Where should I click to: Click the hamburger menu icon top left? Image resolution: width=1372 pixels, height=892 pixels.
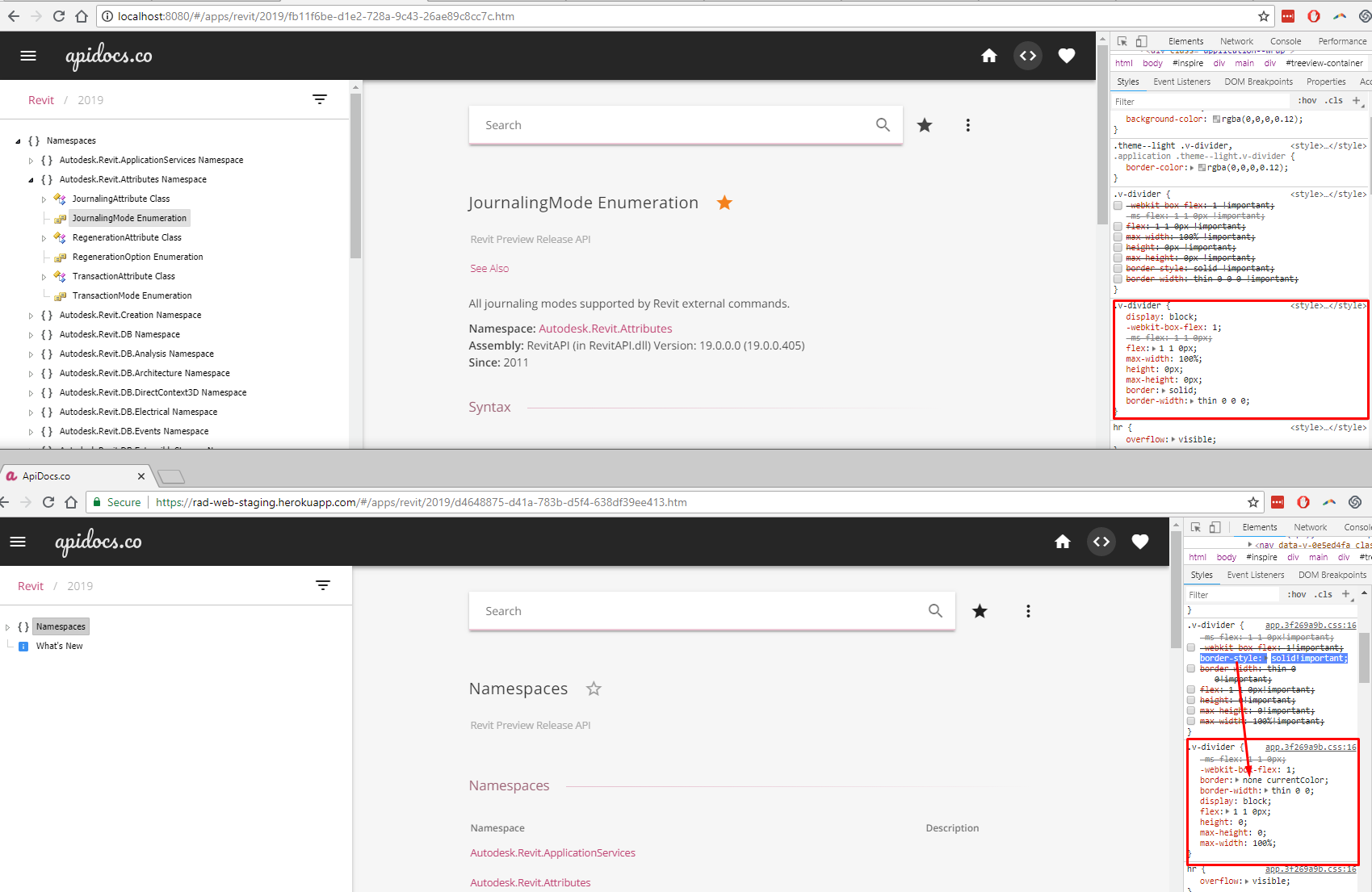click(28, 56)
